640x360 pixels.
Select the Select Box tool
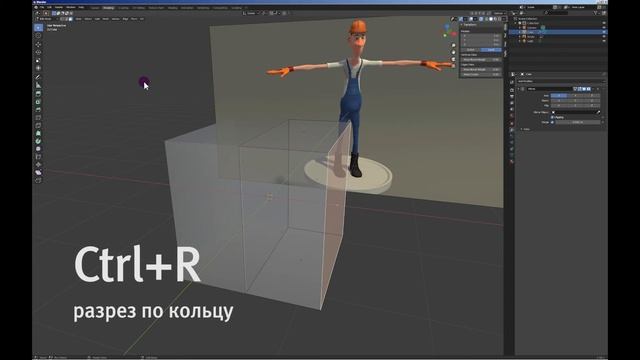[38, 27]
